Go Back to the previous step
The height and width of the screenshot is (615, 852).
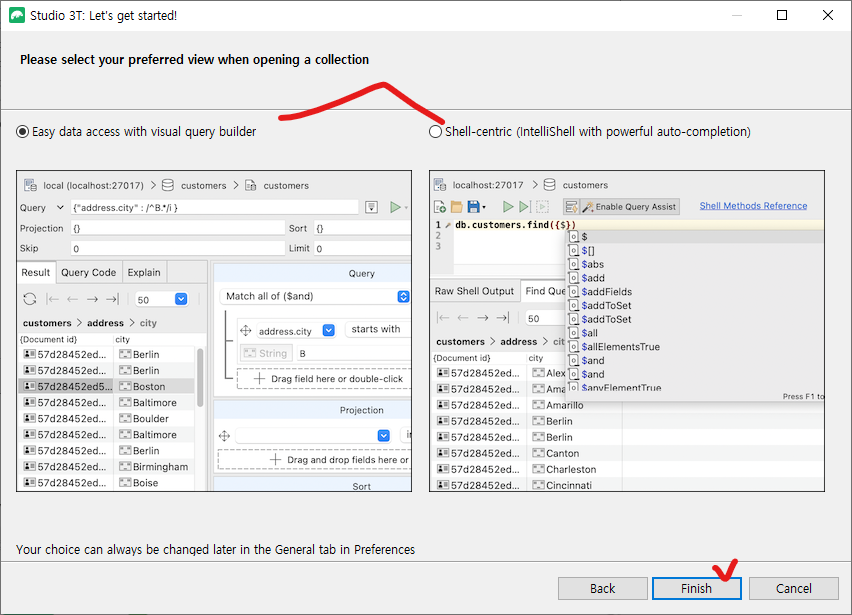pos(603,588)
